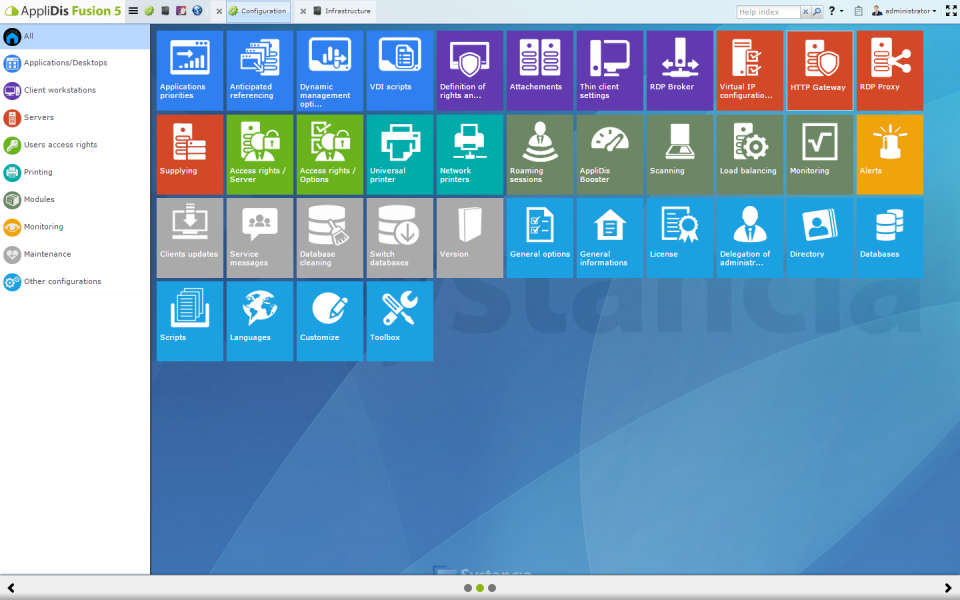The width and height of the screenshot is (960, 600).
Task: Click the Help index search field
Action: 768,12
